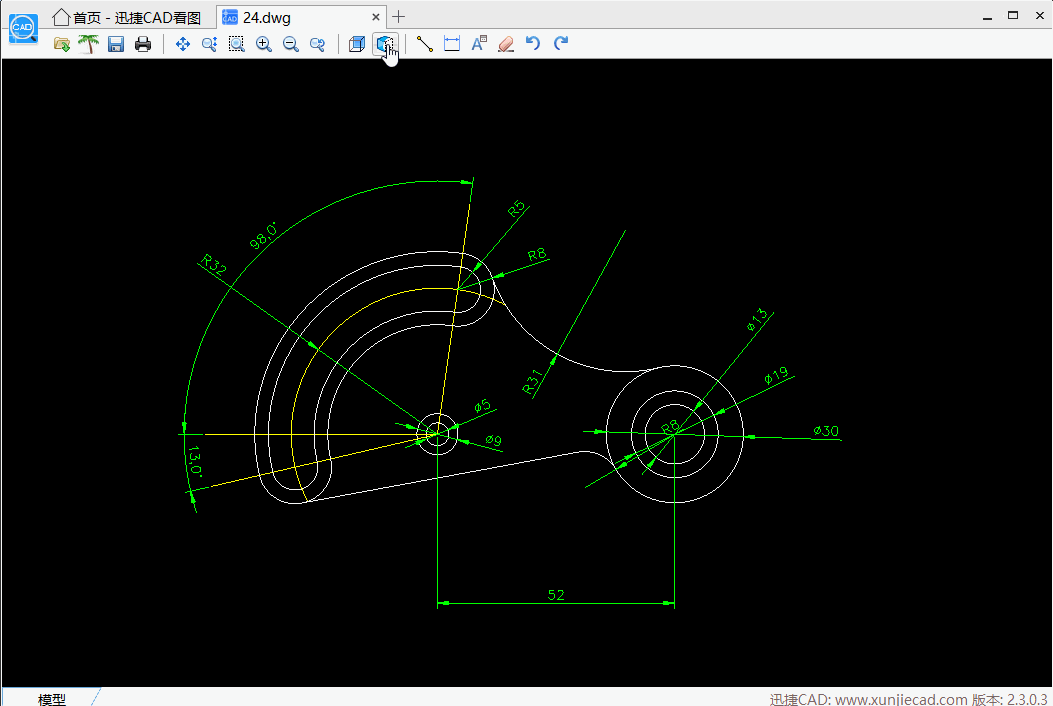The height and width of the screenshot is (706, 1053).
Task: Click the R5 radius label
Action: [x=516, y=209]
